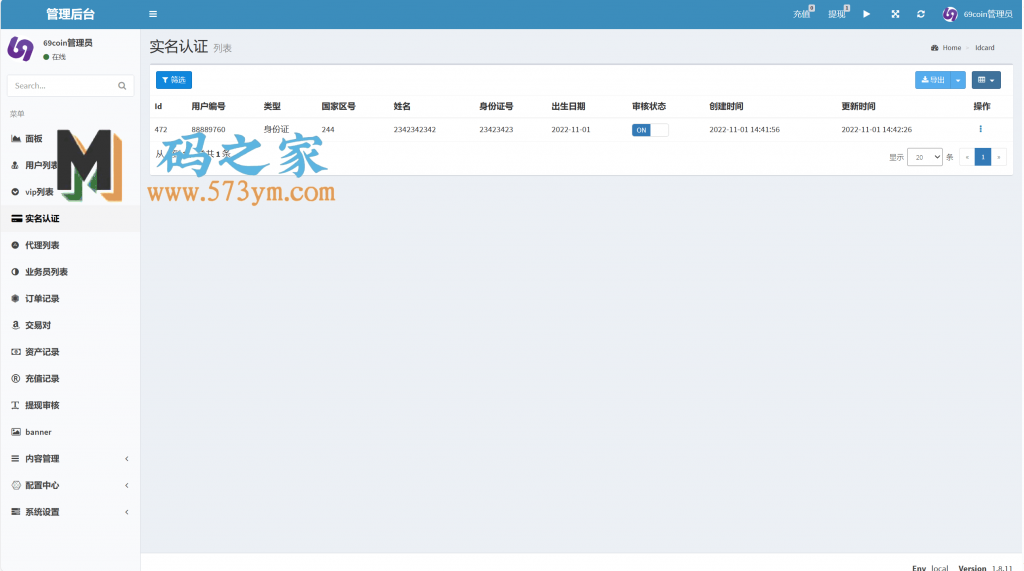Image resolution: width=1024 pixels, height=571 pixels.
Task: Click the user number 88889760 cell
Action: click(x=208, y=129)
